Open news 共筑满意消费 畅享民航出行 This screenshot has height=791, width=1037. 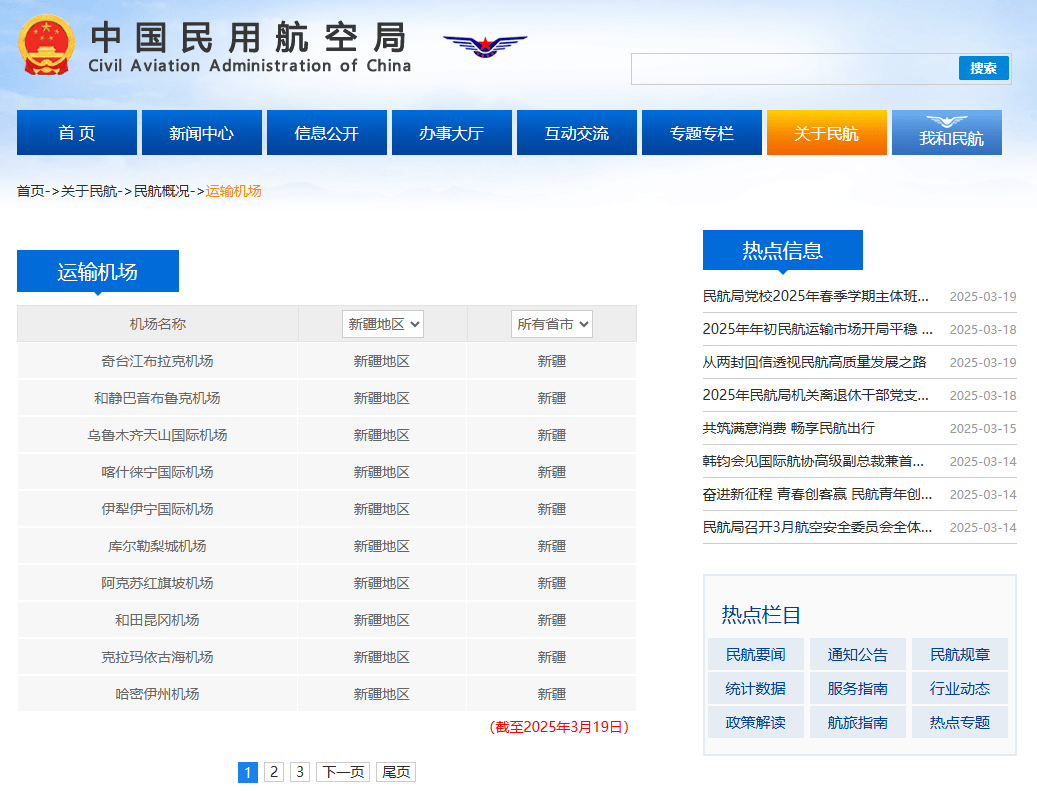coord(788,428)
